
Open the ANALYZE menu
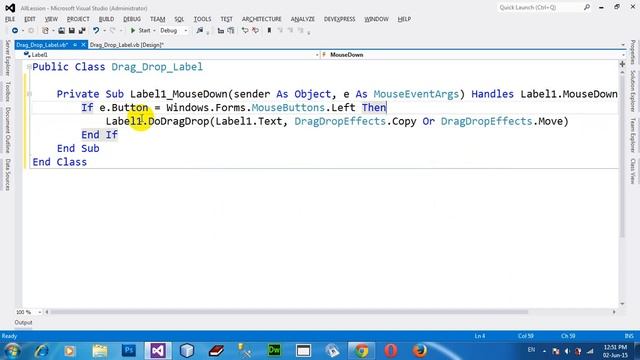pos(303,19)
